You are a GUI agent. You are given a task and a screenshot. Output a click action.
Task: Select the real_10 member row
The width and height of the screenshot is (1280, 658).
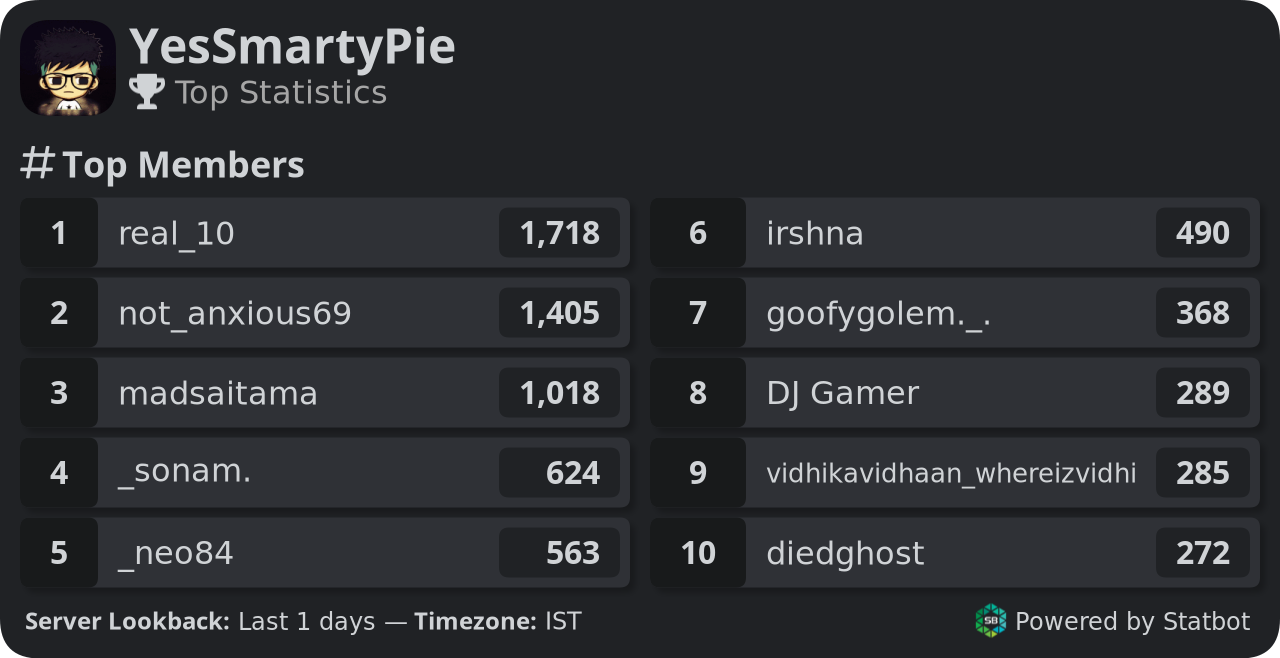click(x=325, y=233)
